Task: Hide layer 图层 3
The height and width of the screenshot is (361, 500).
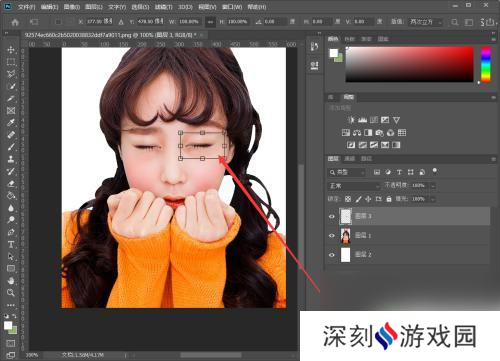Action: click(332, 216)
